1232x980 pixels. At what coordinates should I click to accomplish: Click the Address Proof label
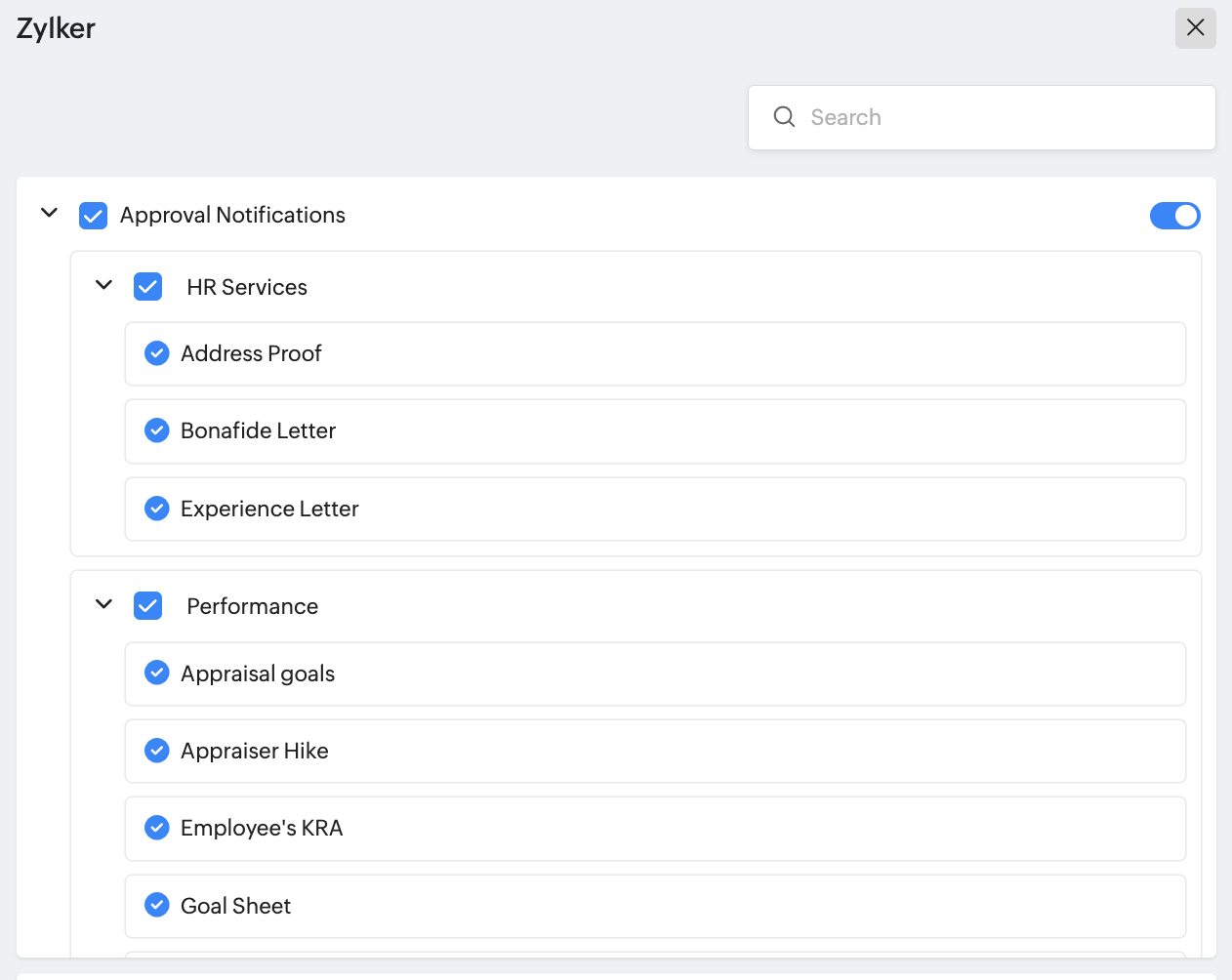tap(251, 353)
